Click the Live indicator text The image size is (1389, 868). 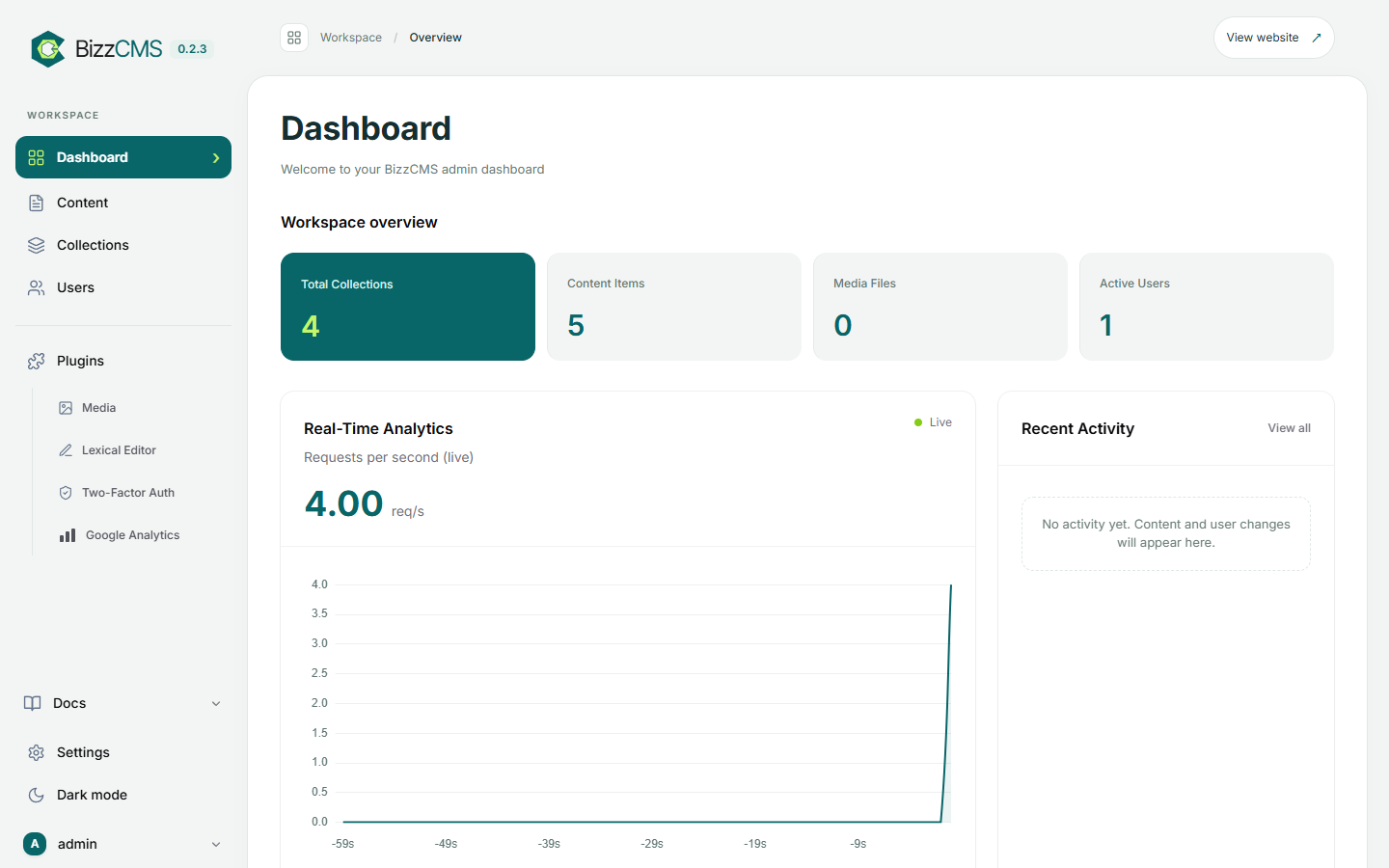click(x=940, y=422)
